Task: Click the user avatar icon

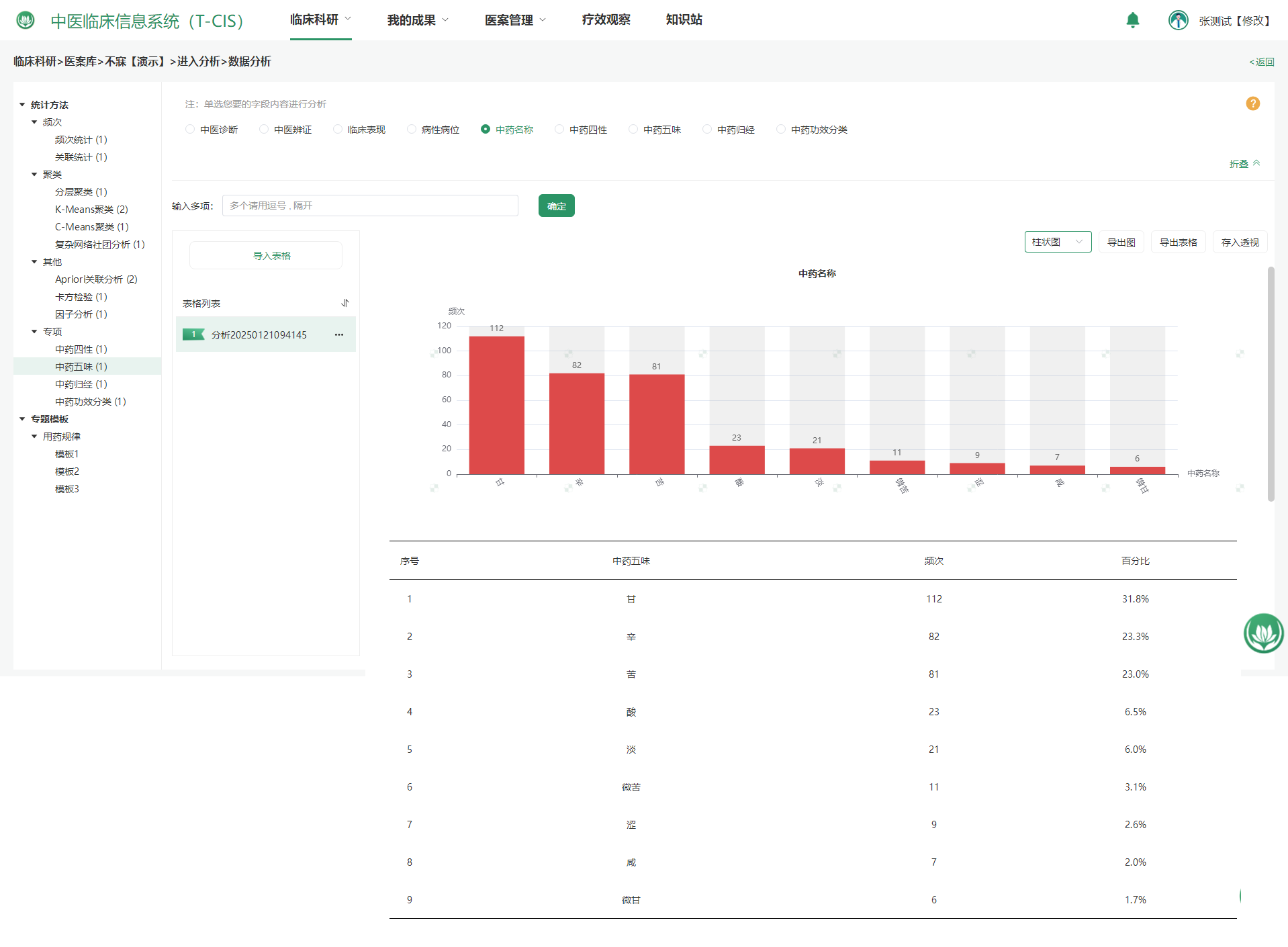Action: click(x=1178, y=20)
